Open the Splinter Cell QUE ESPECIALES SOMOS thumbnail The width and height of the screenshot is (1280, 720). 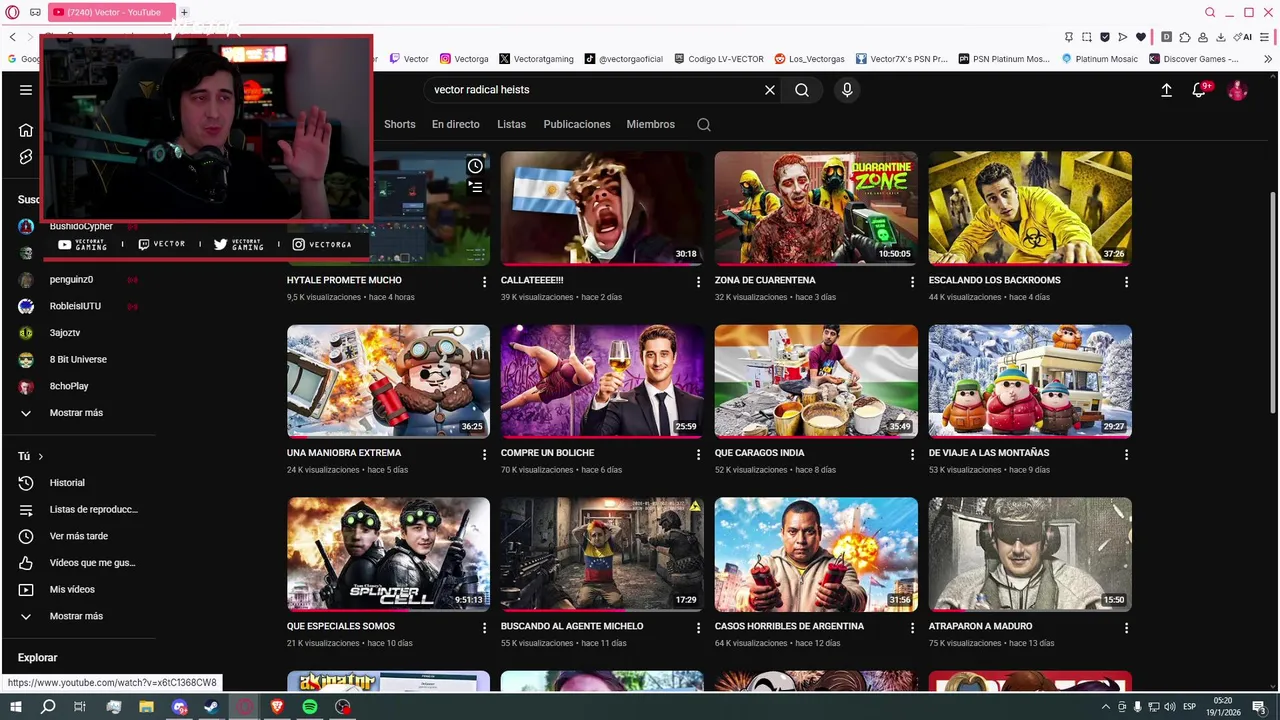click(388, 554)
